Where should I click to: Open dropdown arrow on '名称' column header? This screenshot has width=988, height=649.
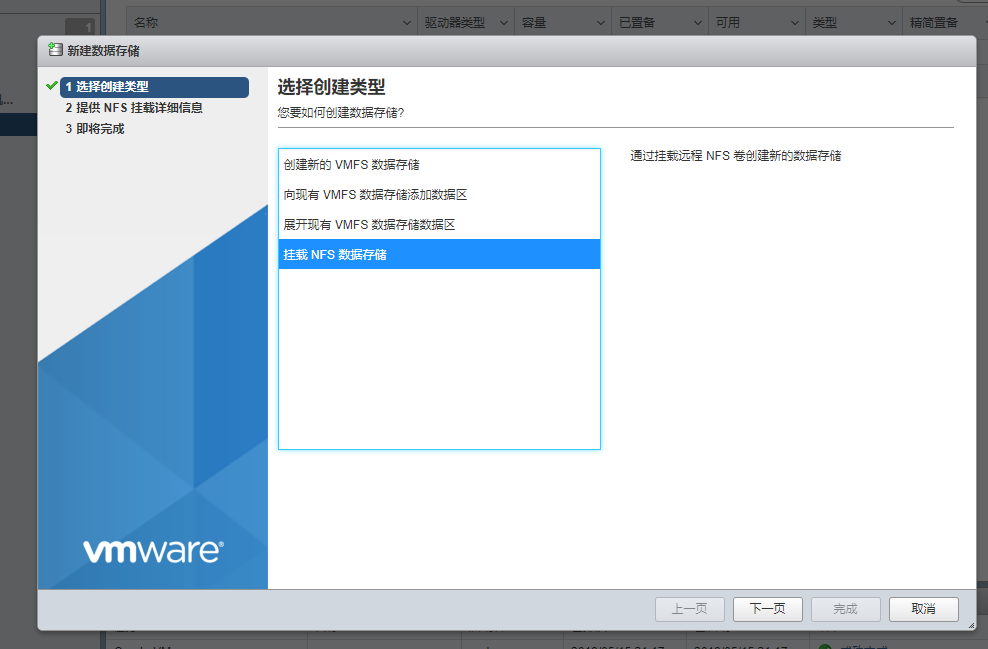pos(406,22)
